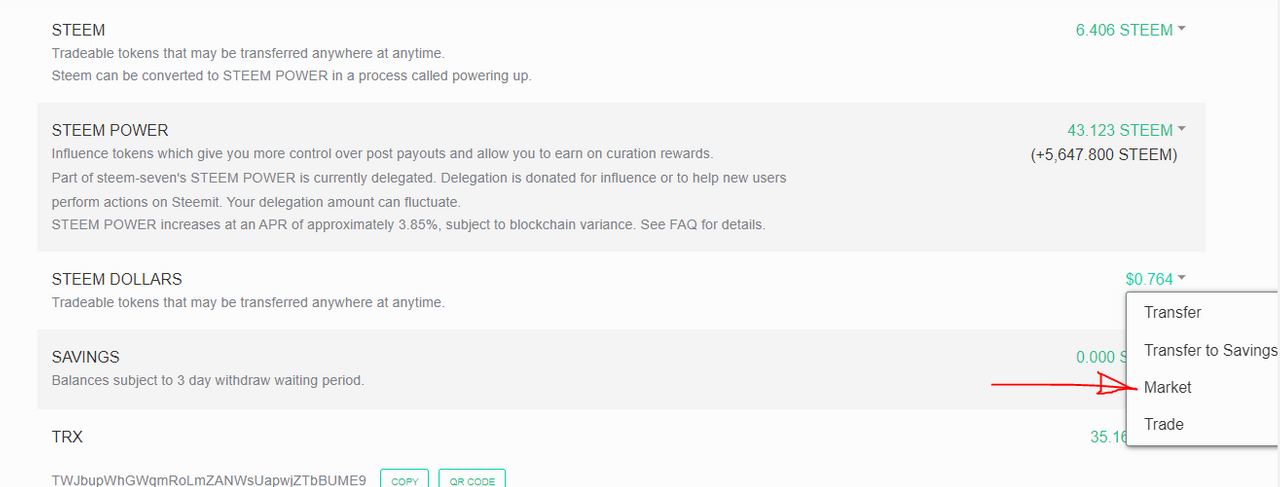The height and width of the screenshot is (487, 1280).
Task: Toggle the $0.764 Steem Dollars dropdown
Action: 1149,279
